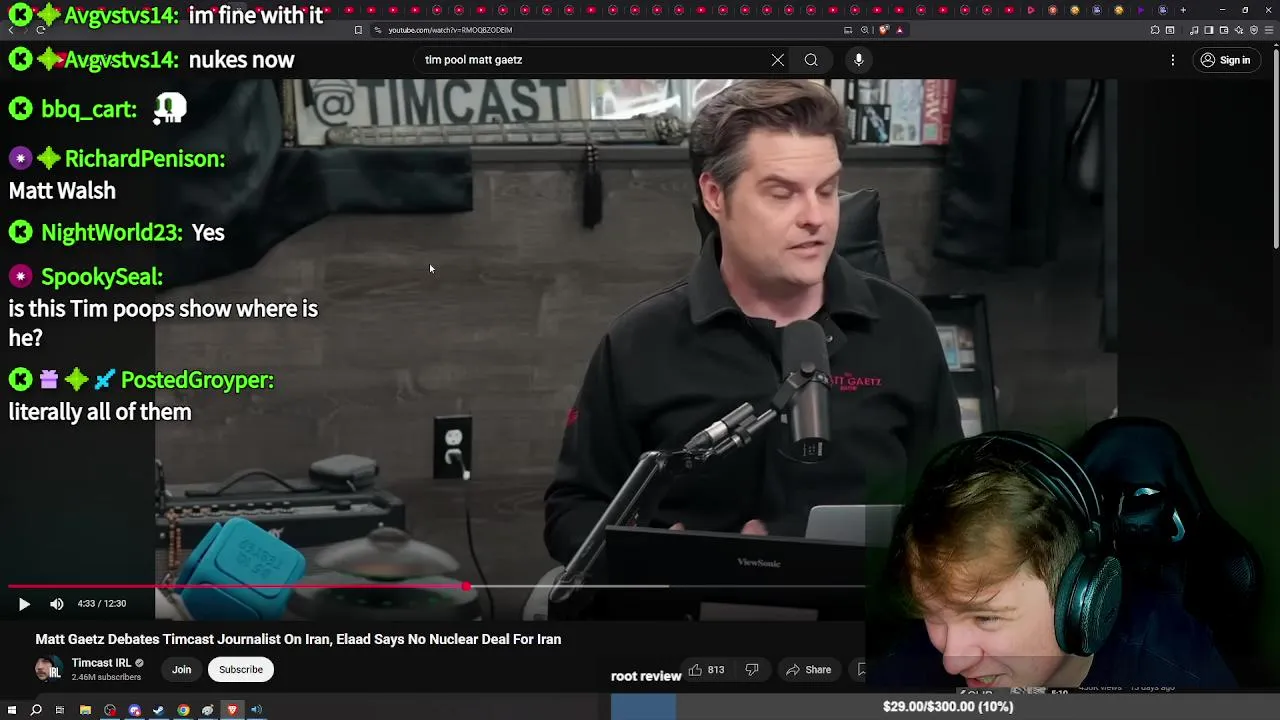1280x720 pixels.
Task: Open the speaker app on the taskbar
Action: point(256,710)
